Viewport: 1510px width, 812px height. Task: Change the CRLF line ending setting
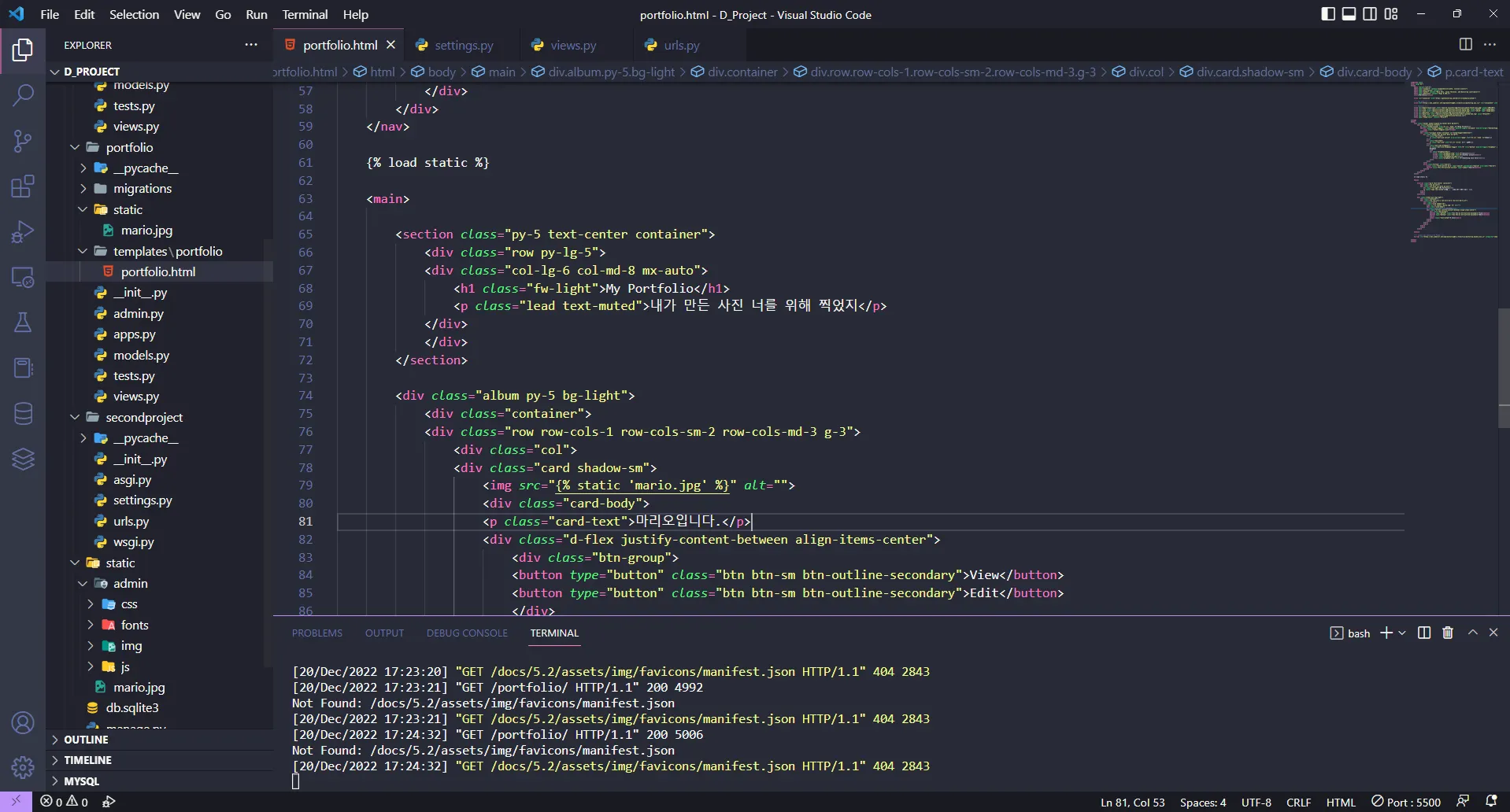point(1298,802)
